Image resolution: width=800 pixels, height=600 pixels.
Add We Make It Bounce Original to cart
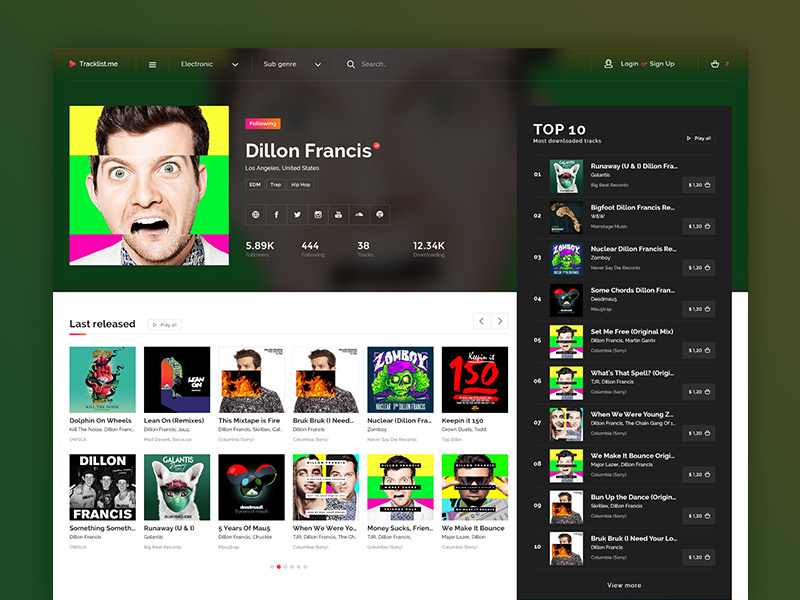698,474
